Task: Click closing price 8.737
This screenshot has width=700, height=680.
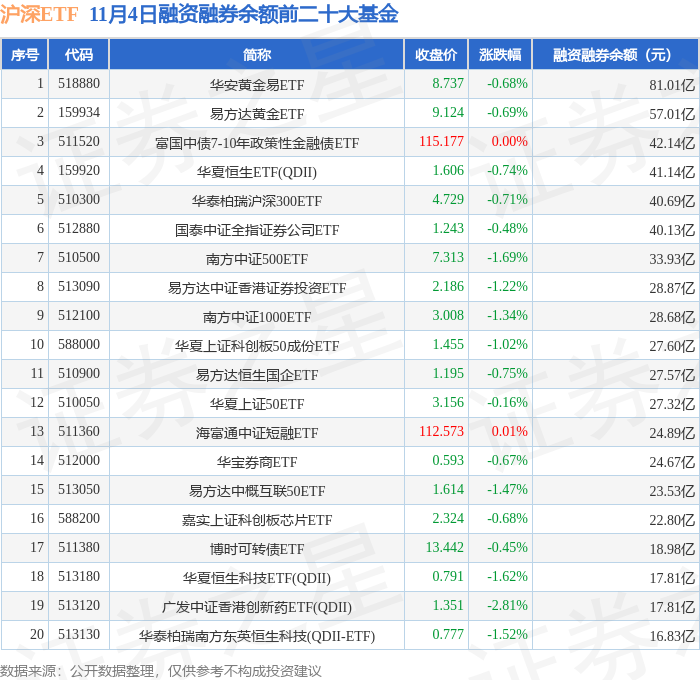Action: pos(448,83)
